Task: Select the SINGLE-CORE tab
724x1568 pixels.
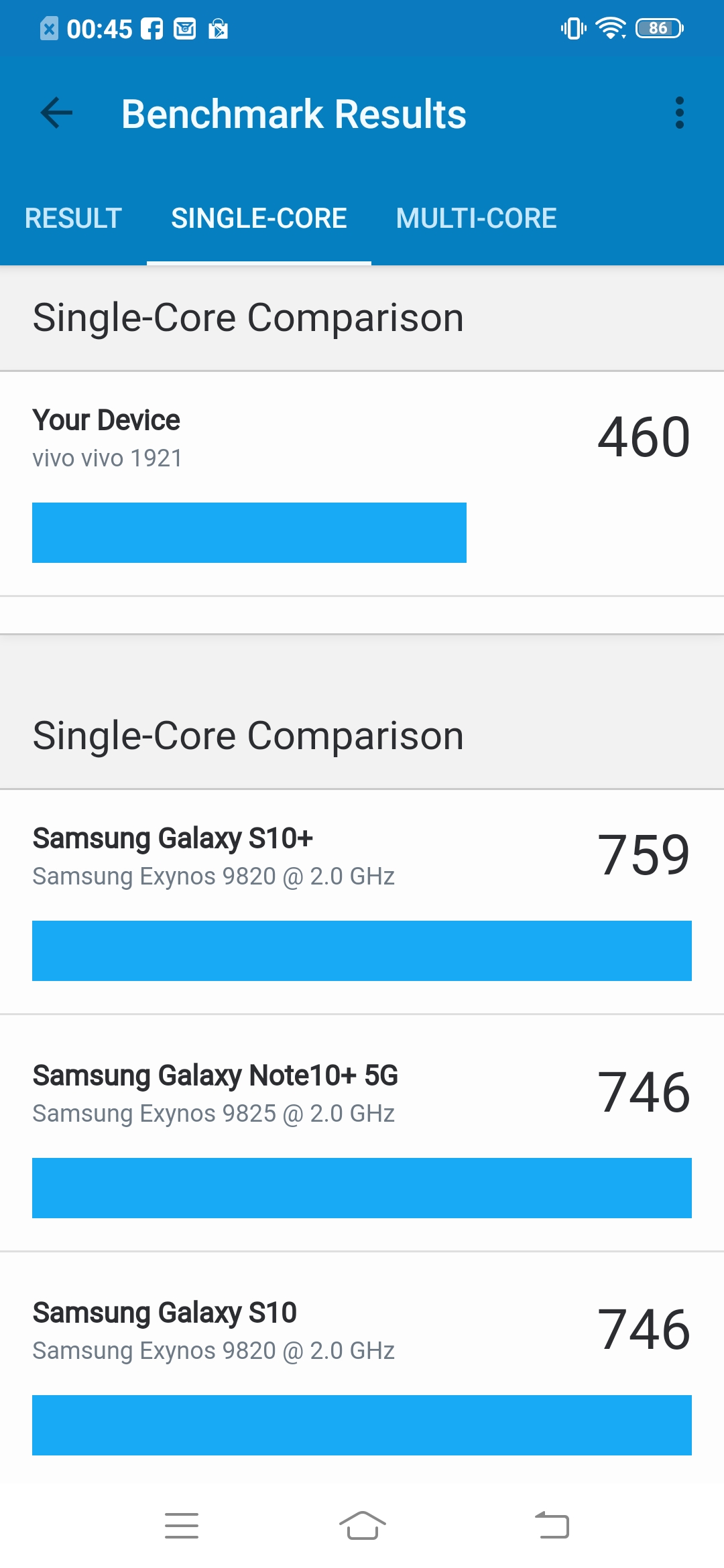Action: point(259,218)
